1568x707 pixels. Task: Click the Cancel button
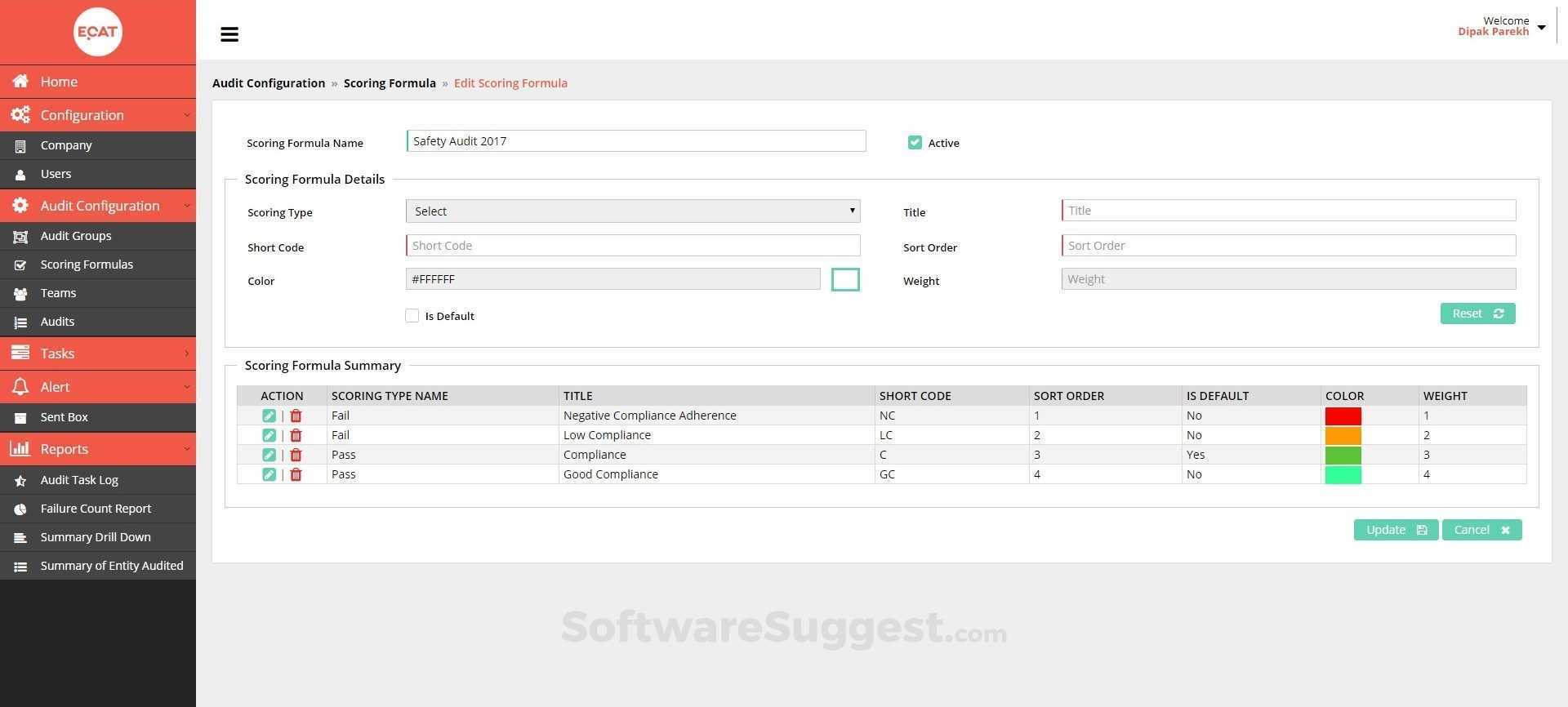point(1481,530)
